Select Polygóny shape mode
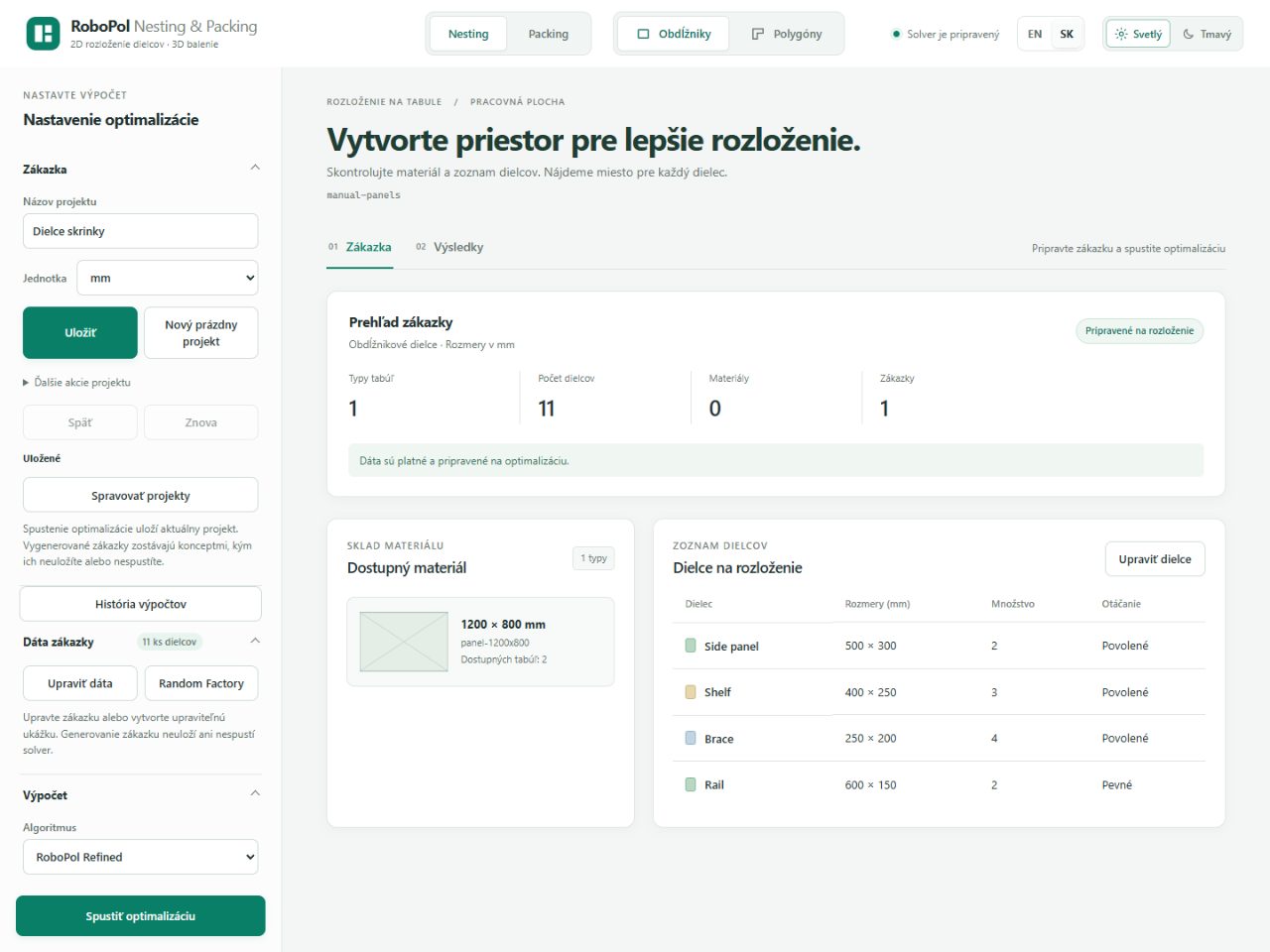 787,34
